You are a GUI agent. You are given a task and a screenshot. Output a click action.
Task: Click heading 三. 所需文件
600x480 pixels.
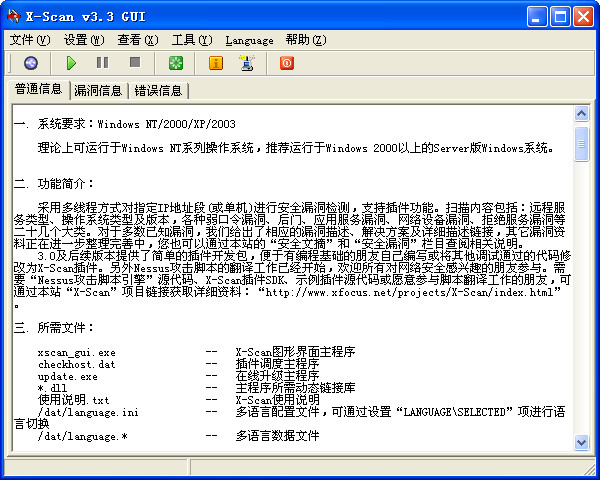pos(54,328)
